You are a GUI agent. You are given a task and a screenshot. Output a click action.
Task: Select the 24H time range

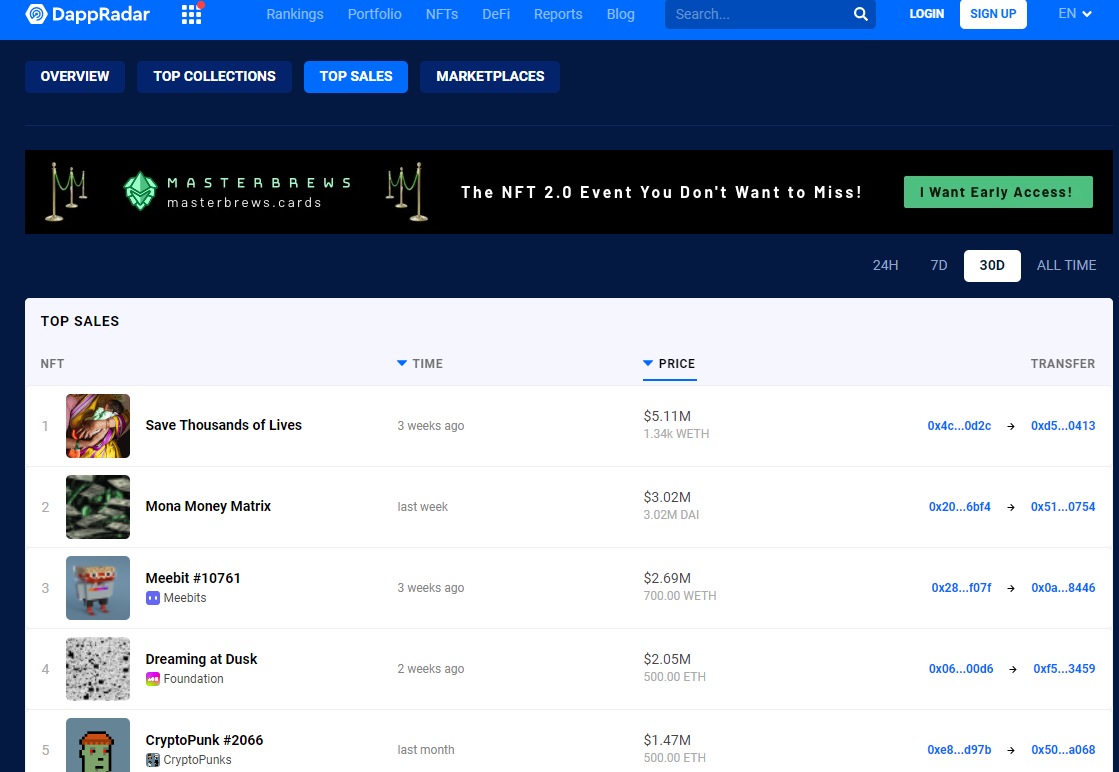(x=885, y=265)
